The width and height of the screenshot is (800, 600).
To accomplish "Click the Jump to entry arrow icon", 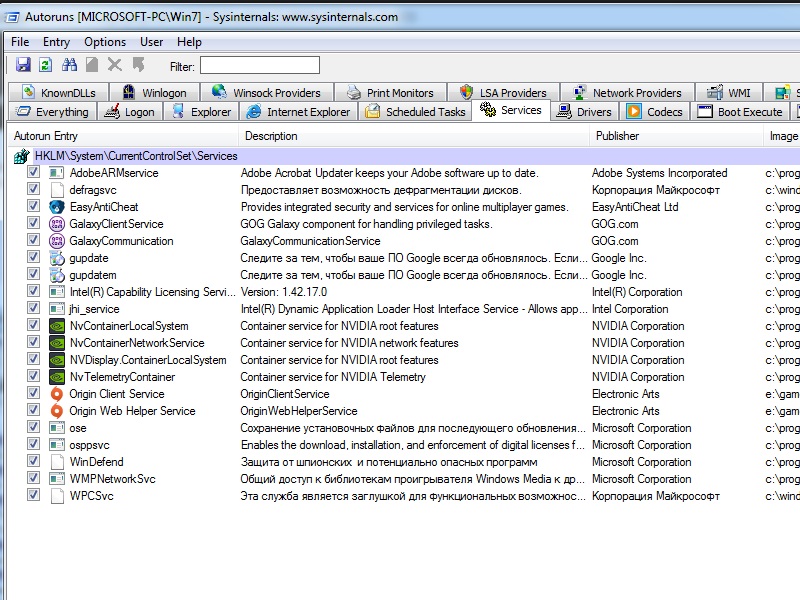I will pos(138,65).
